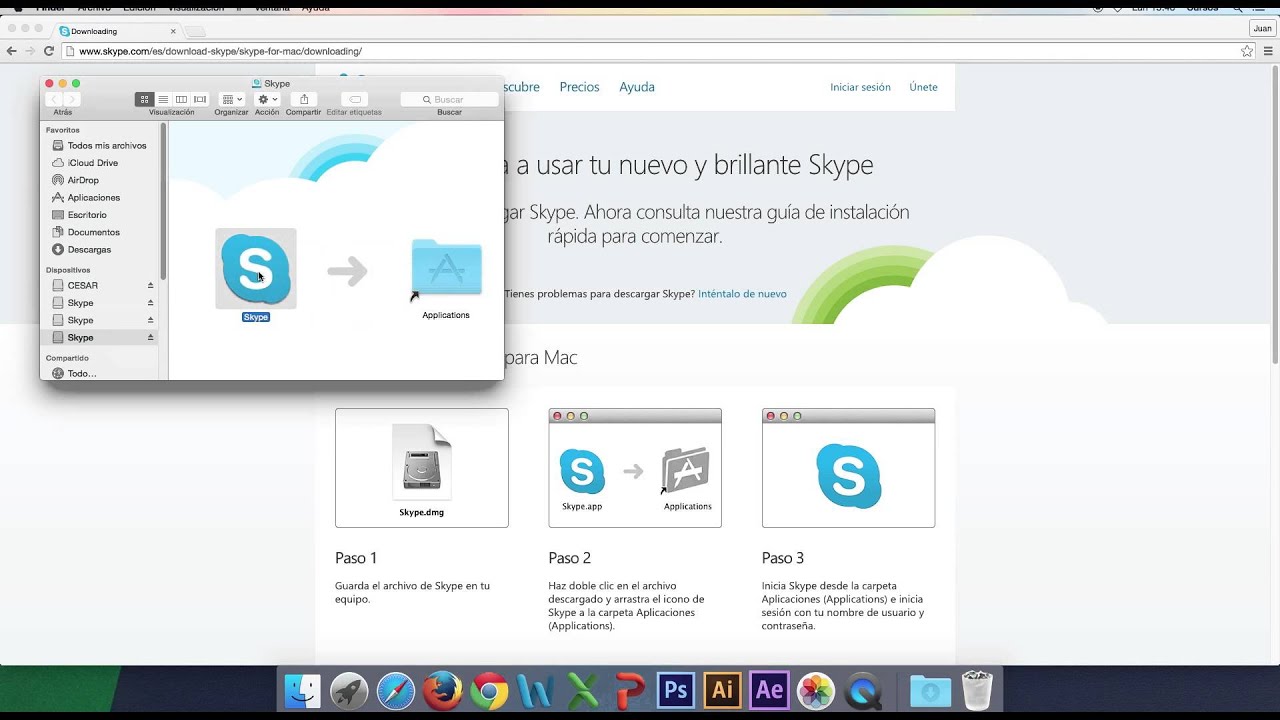Click the Skype.dmg Paso 1 image

tap(422, 468)
